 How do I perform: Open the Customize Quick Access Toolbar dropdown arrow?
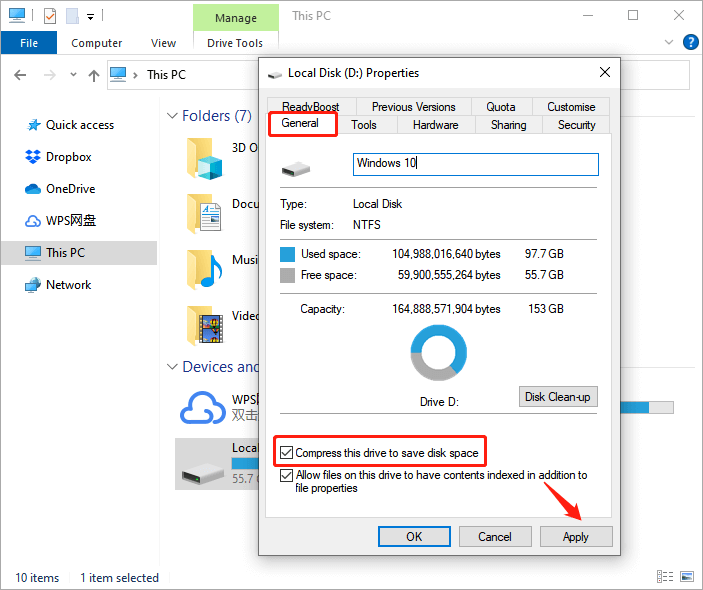pos(91,17)
